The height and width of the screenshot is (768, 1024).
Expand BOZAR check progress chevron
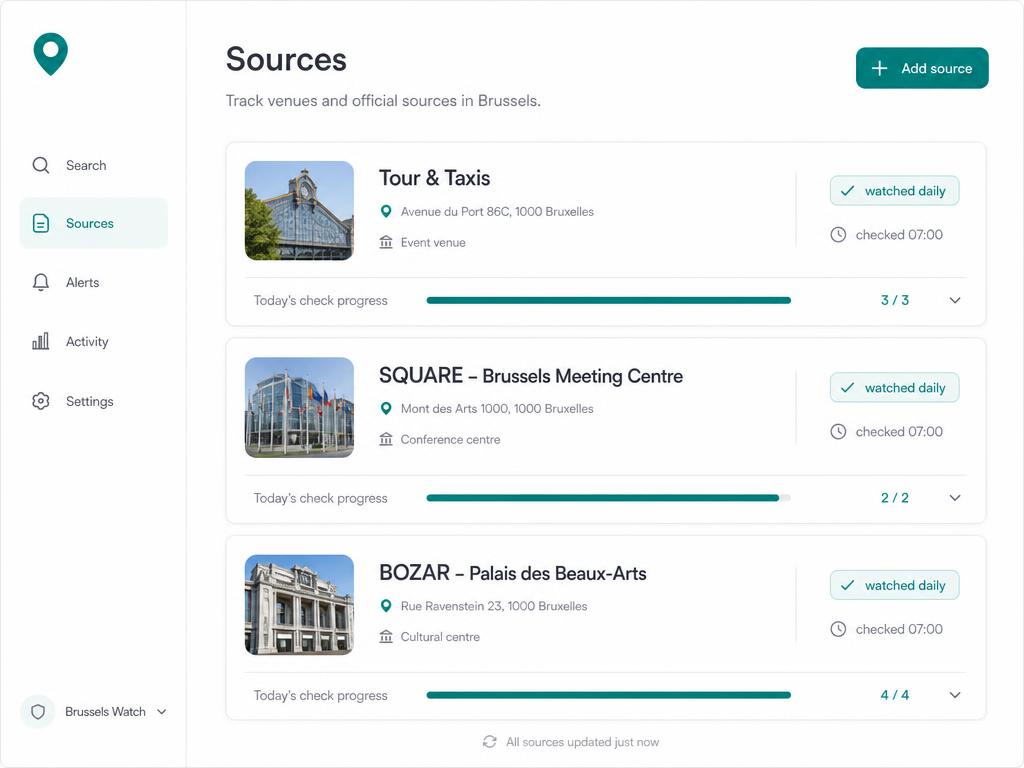coord(955,695)
